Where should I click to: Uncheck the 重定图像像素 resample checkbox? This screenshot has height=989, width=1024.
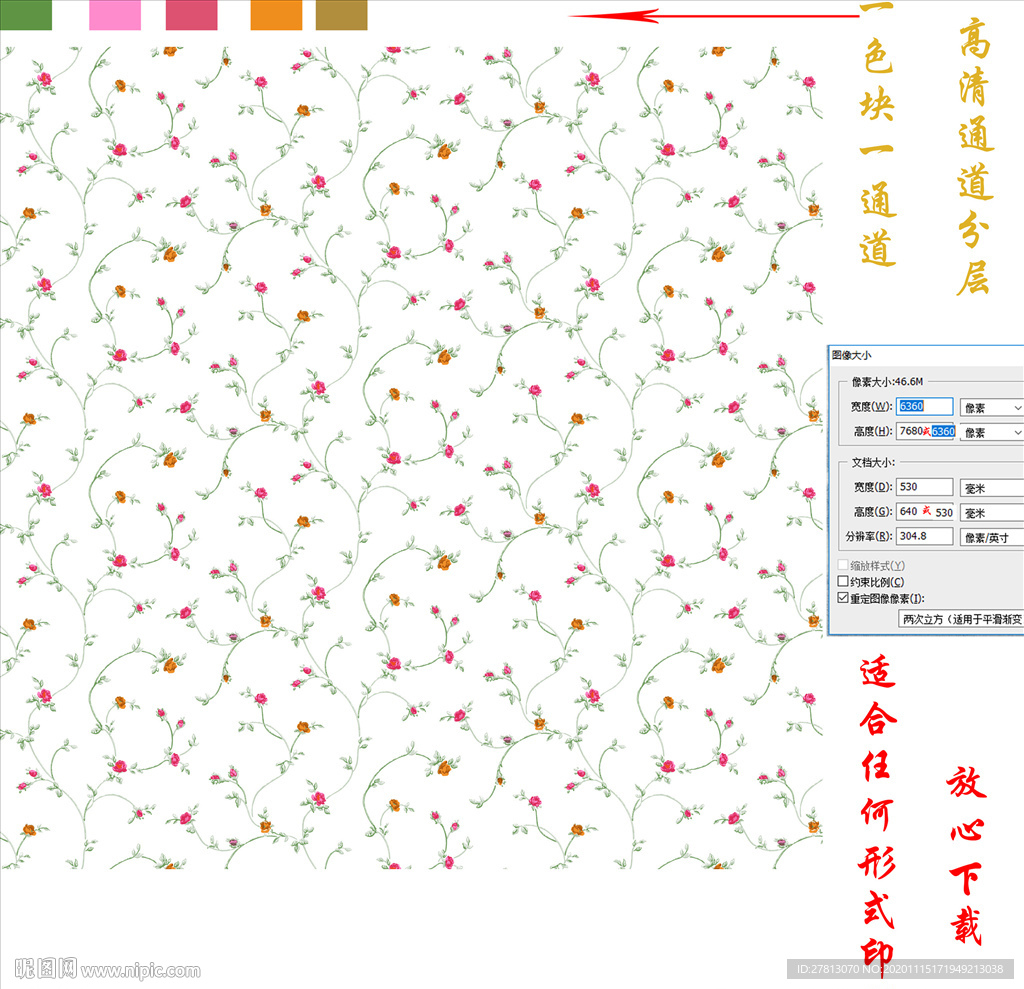843,598
